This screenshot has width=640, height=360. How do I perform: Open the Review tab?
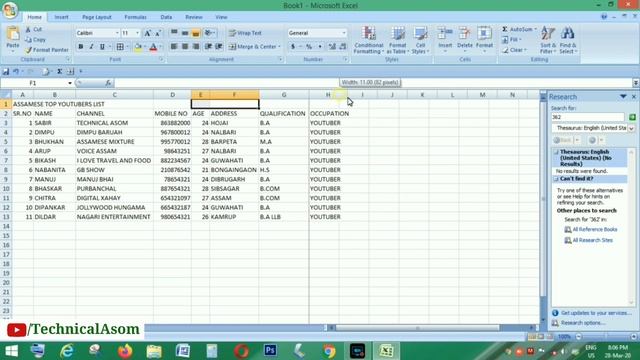point(194,17)
